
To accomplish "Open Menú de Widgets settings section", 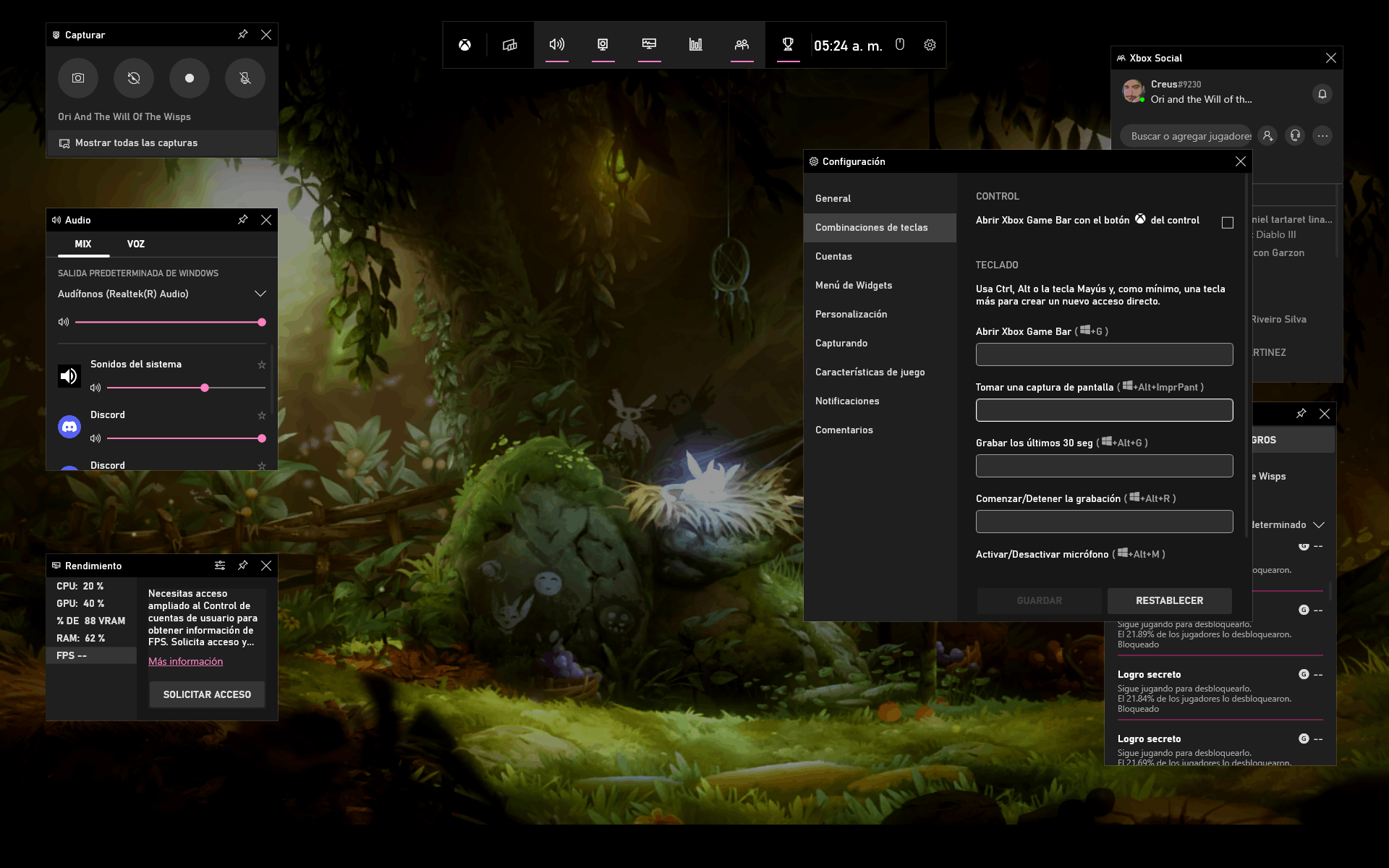I will click(880, 286).
